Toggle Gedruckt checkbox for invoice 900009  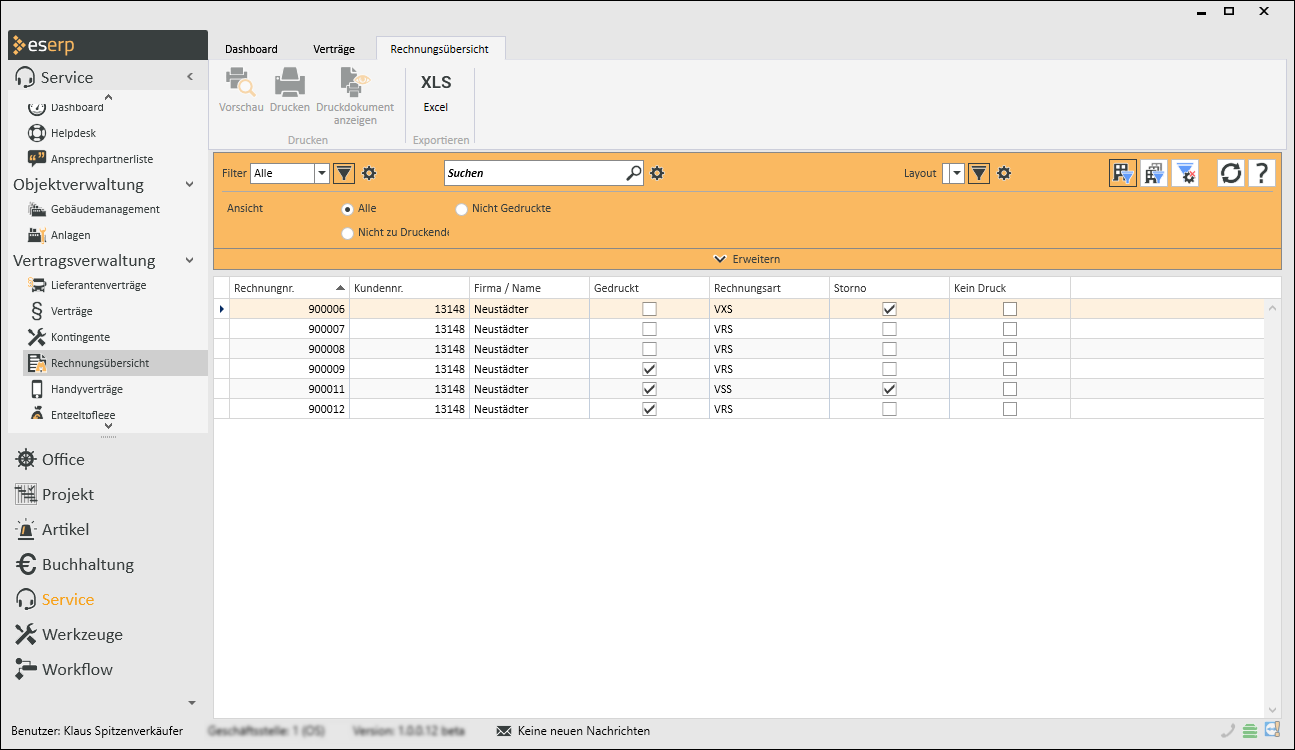[650, 369]
